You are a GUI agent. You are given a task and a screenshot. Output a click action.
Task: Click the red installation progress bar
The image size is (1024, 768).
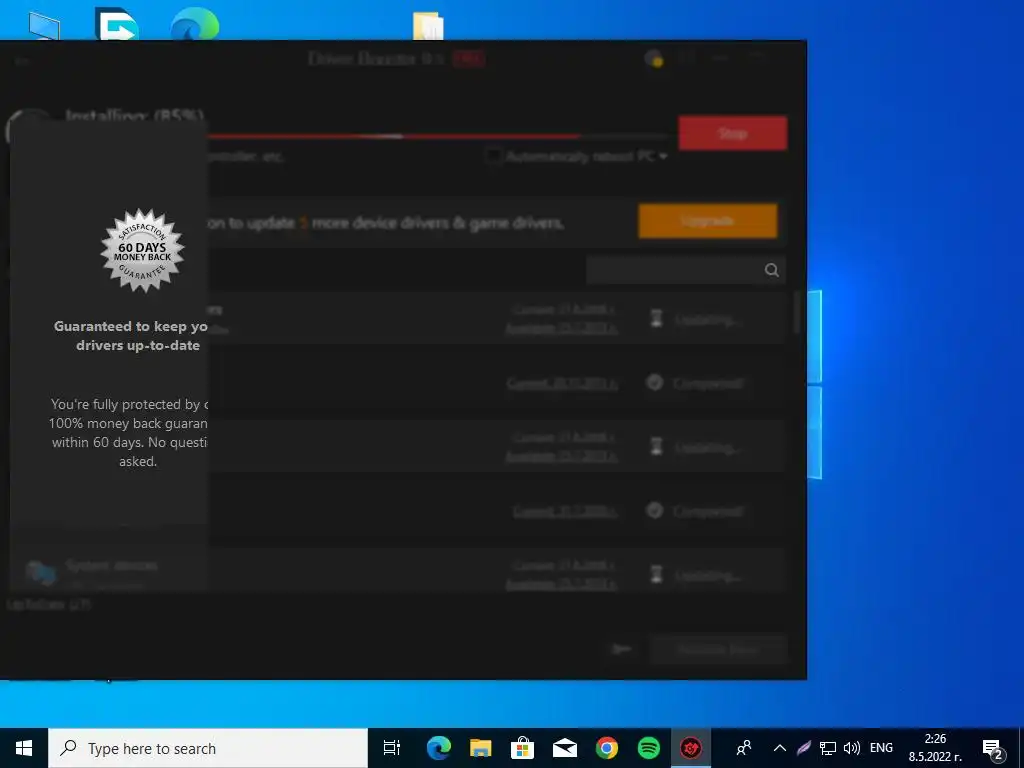coord(392,136)
